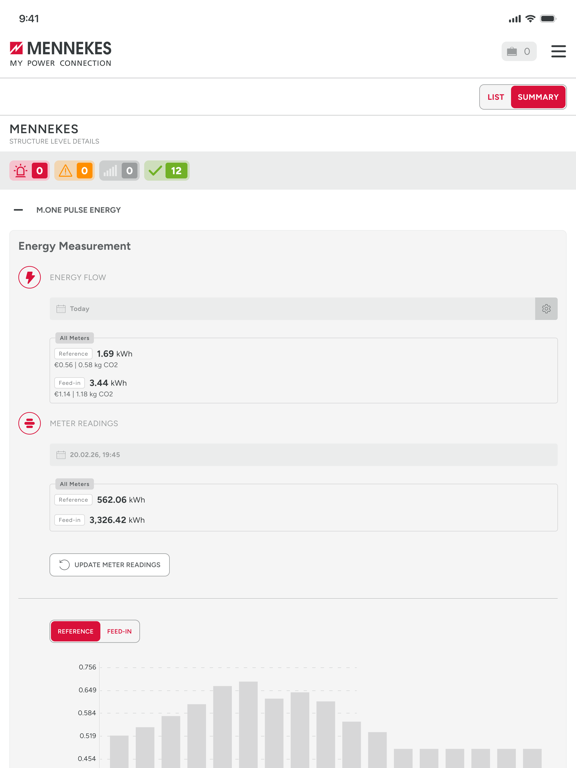The height and width of the screenshot is (768, 576).
Task: Open the hamburger menu
Action: click(558, 51)
